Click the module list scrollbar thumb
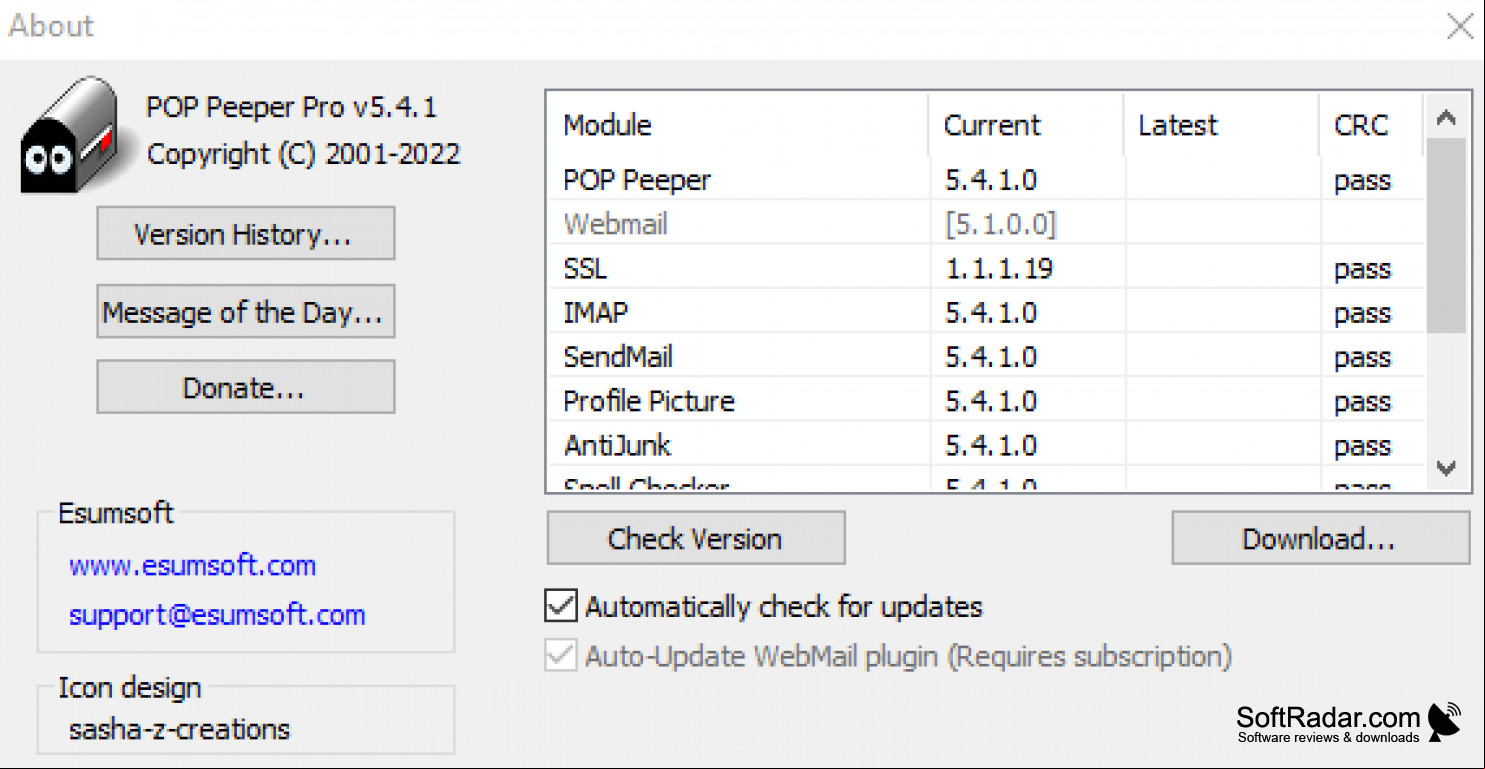The height and width of the screenshot is (769, 1485). click(x=1445, y=236)
